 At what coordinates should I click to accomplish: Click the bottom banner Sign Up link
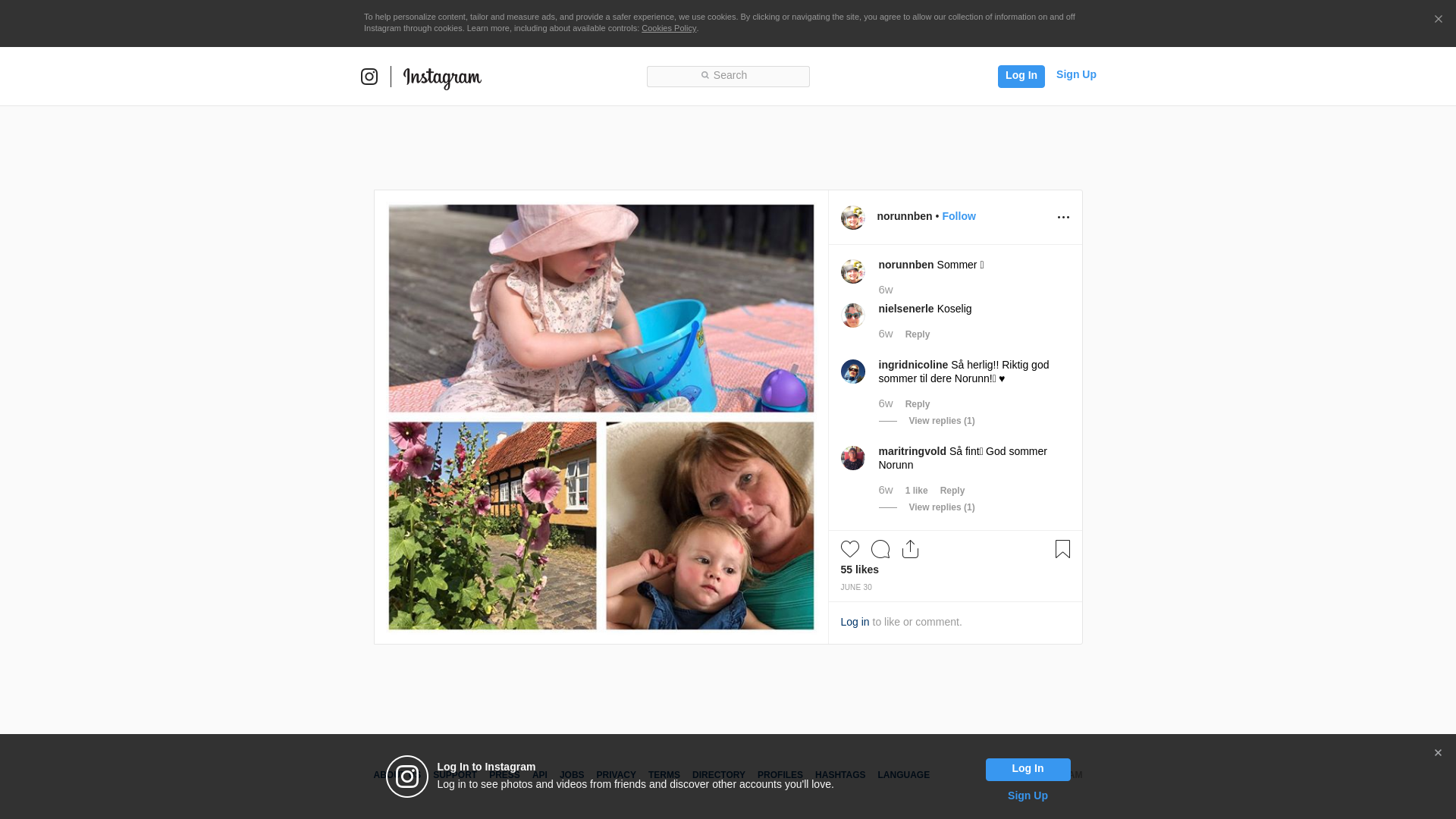[x=1028, y=795]
